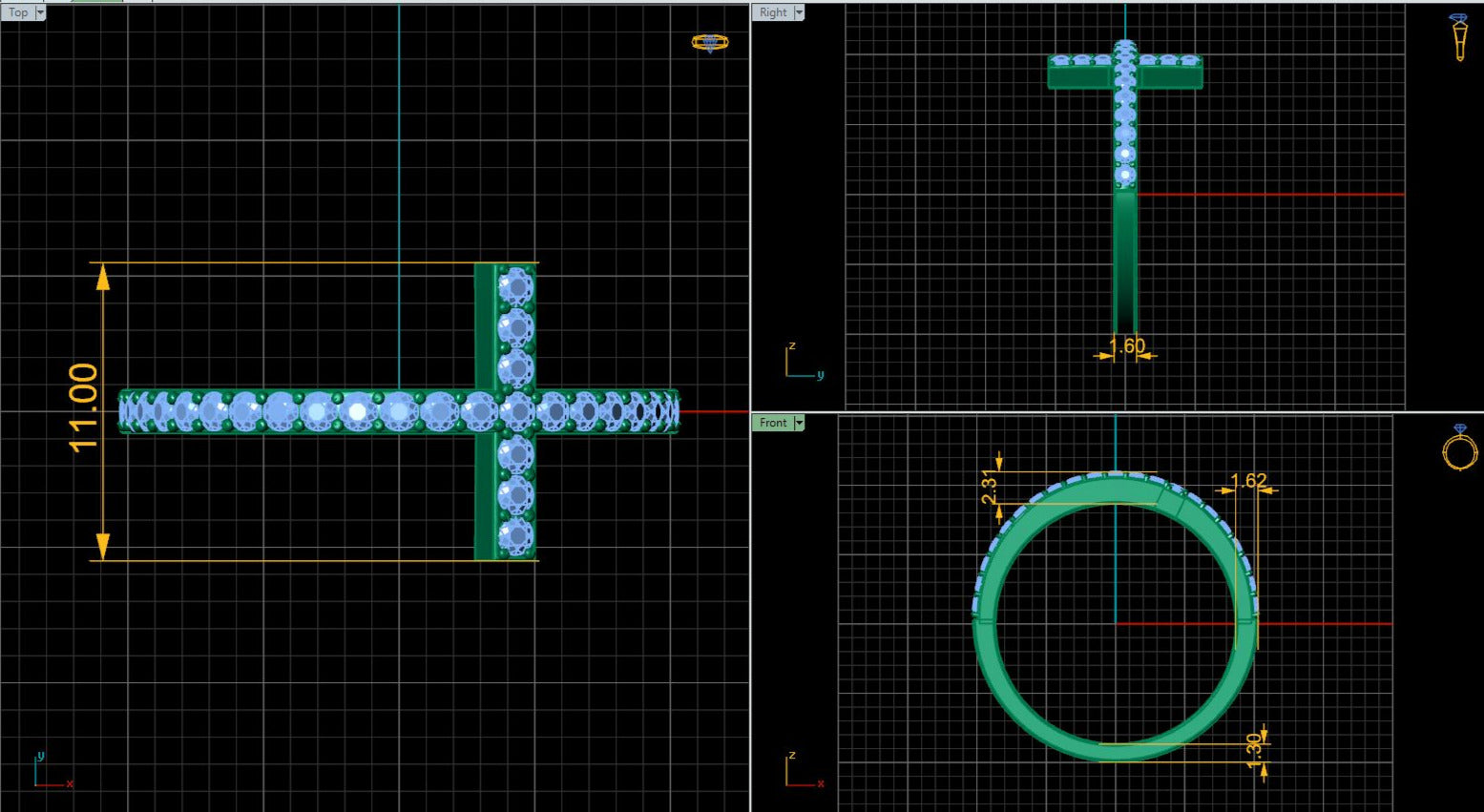Activate the Top viewport title label
This screenshot has height=812, width=1484.
tap(18, 12)
